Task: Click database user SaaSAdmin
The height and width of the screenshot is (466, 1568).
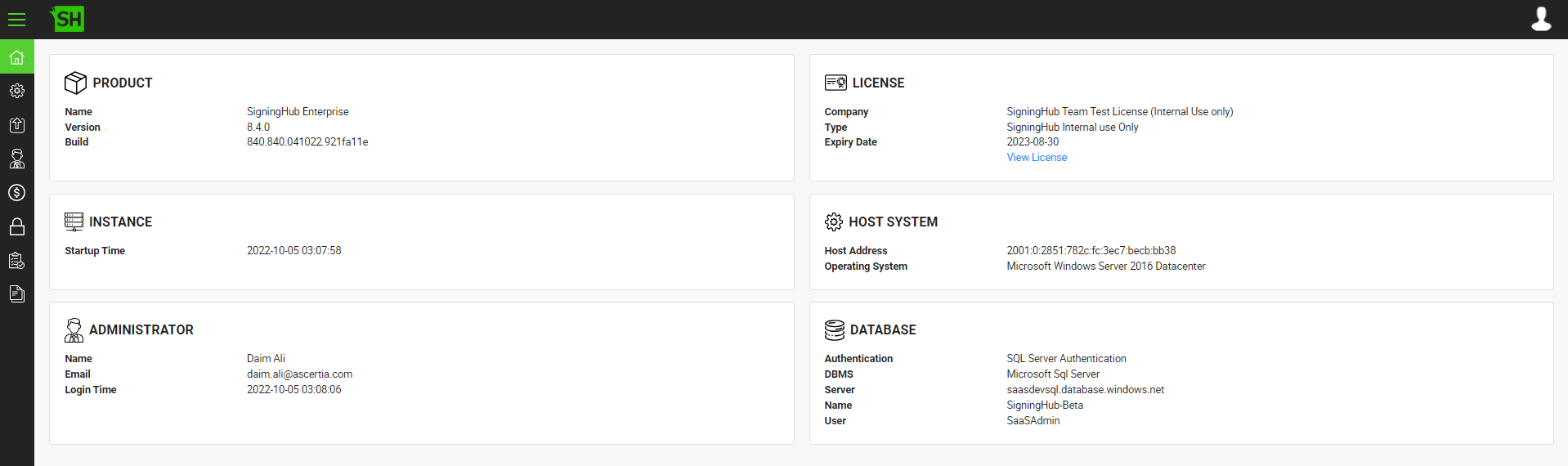Action: click(x=1033, y=421)
